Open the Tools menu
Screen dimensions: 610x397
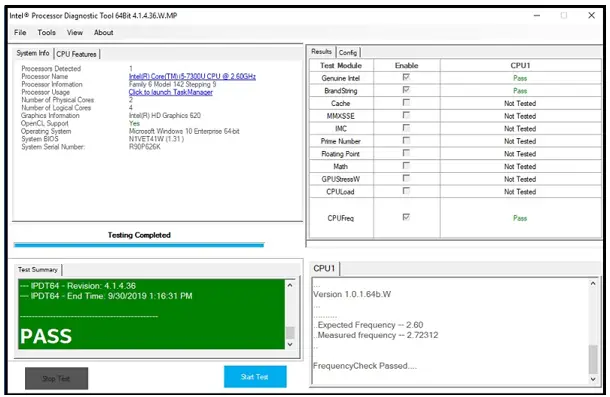point(47,33)
